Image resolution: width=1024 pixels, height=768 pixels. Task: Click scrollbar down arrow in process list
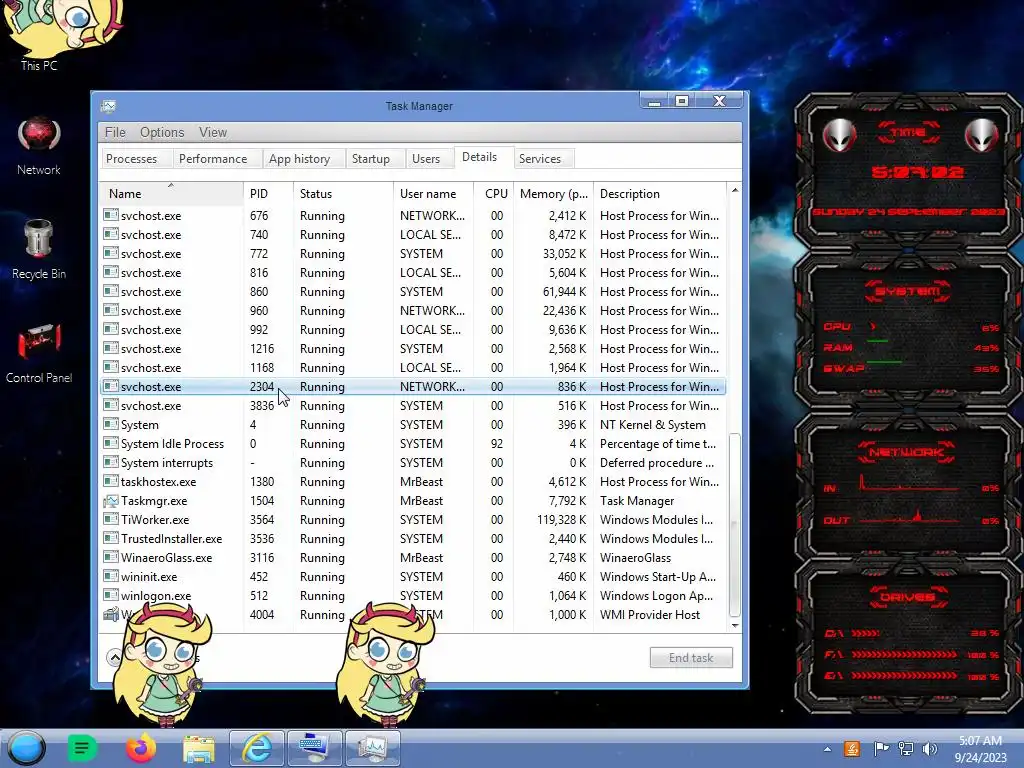[x=735, y=625]
